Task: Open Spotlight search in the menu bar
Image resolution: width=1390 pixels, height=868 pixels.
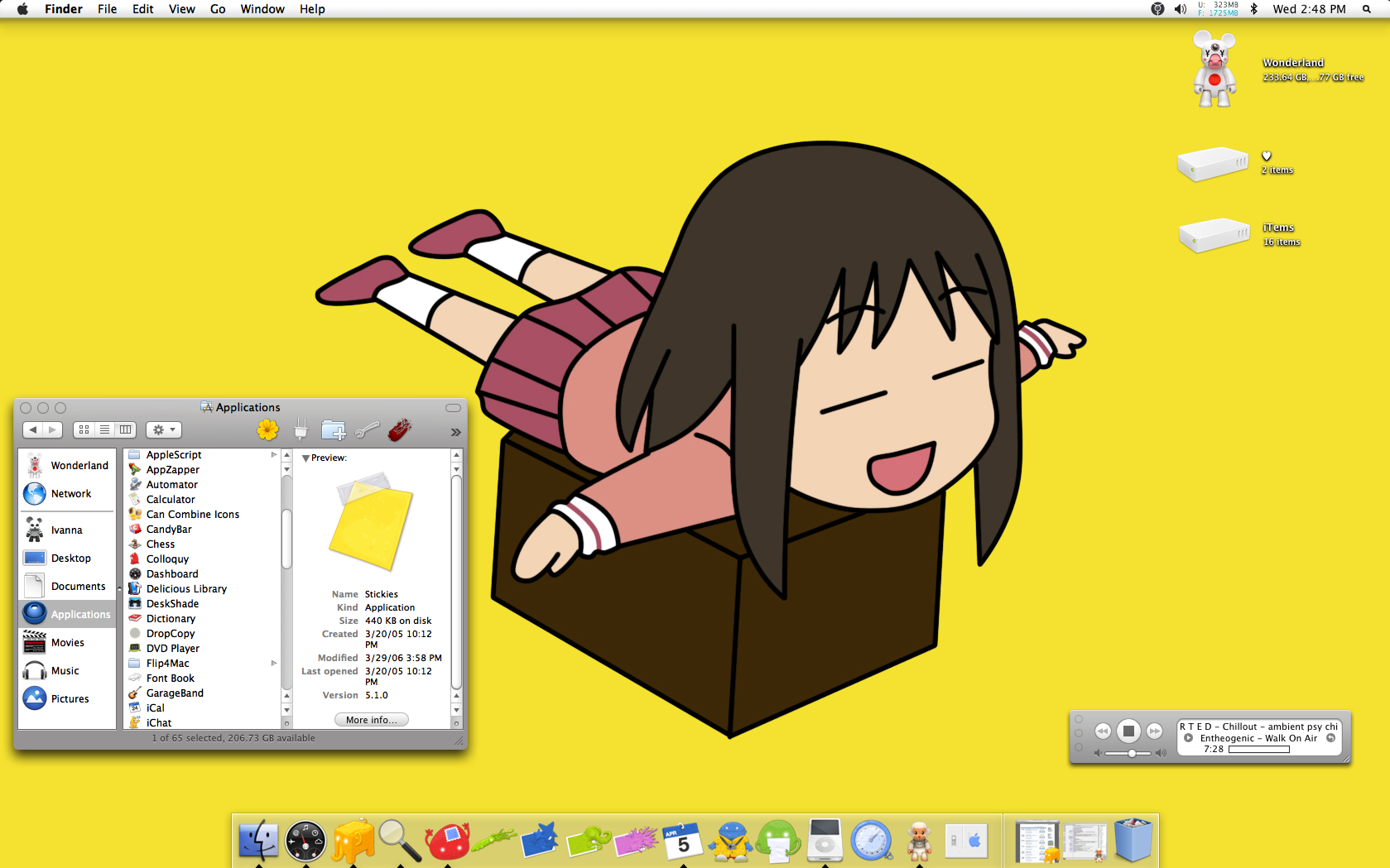Action: click(1367, 9)
